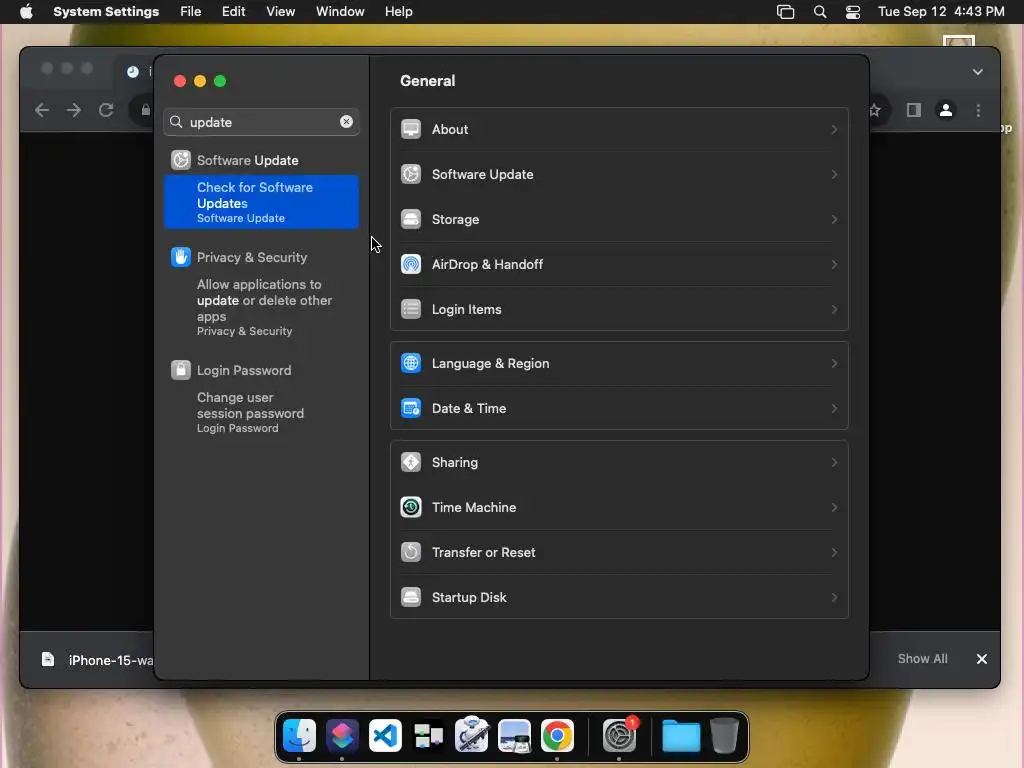Open the Preview app in the Dock
Screen dimensions: 1024x768
coord(514,736)
